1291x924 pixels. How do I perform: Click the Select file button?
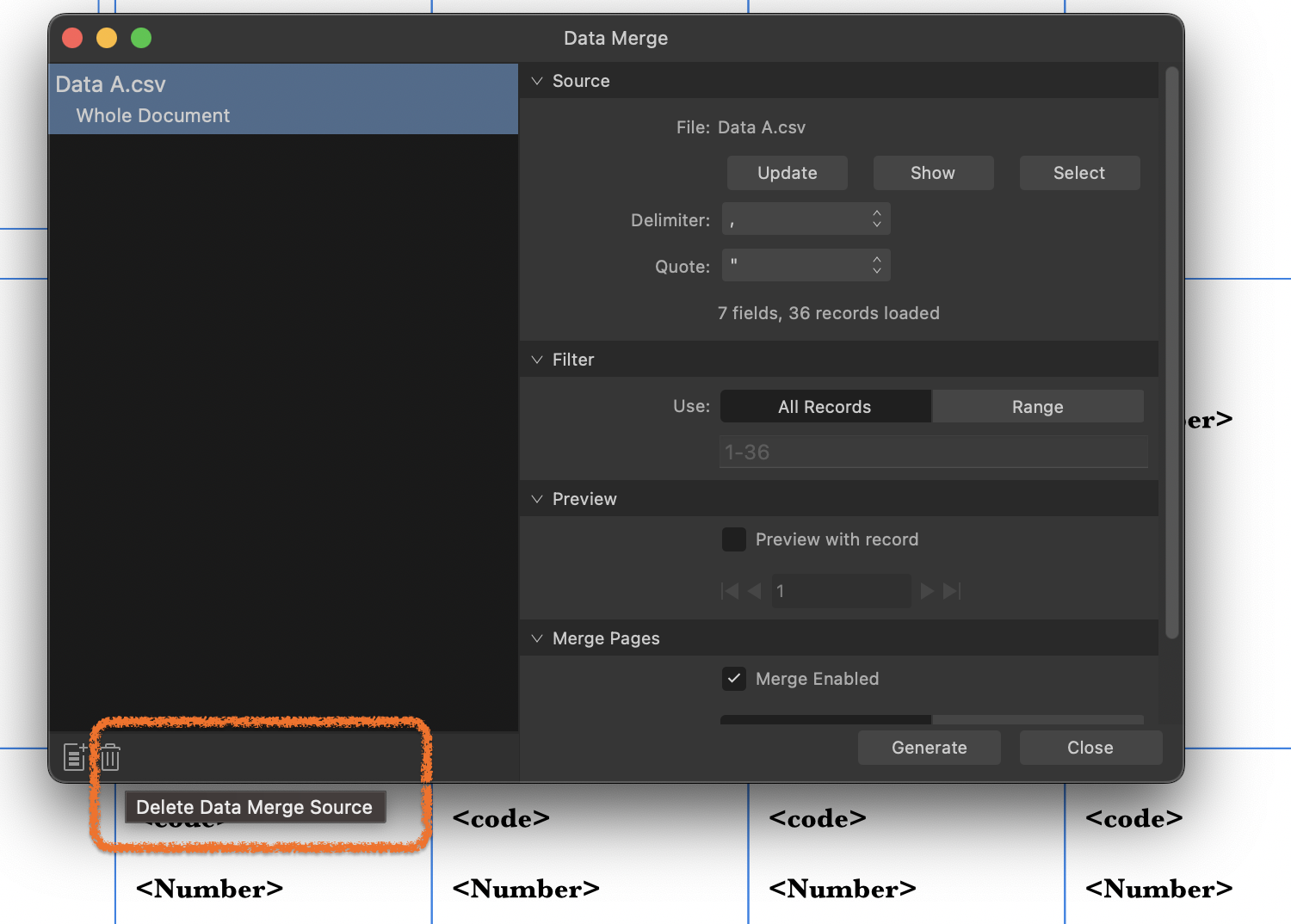coord(1079,173)
